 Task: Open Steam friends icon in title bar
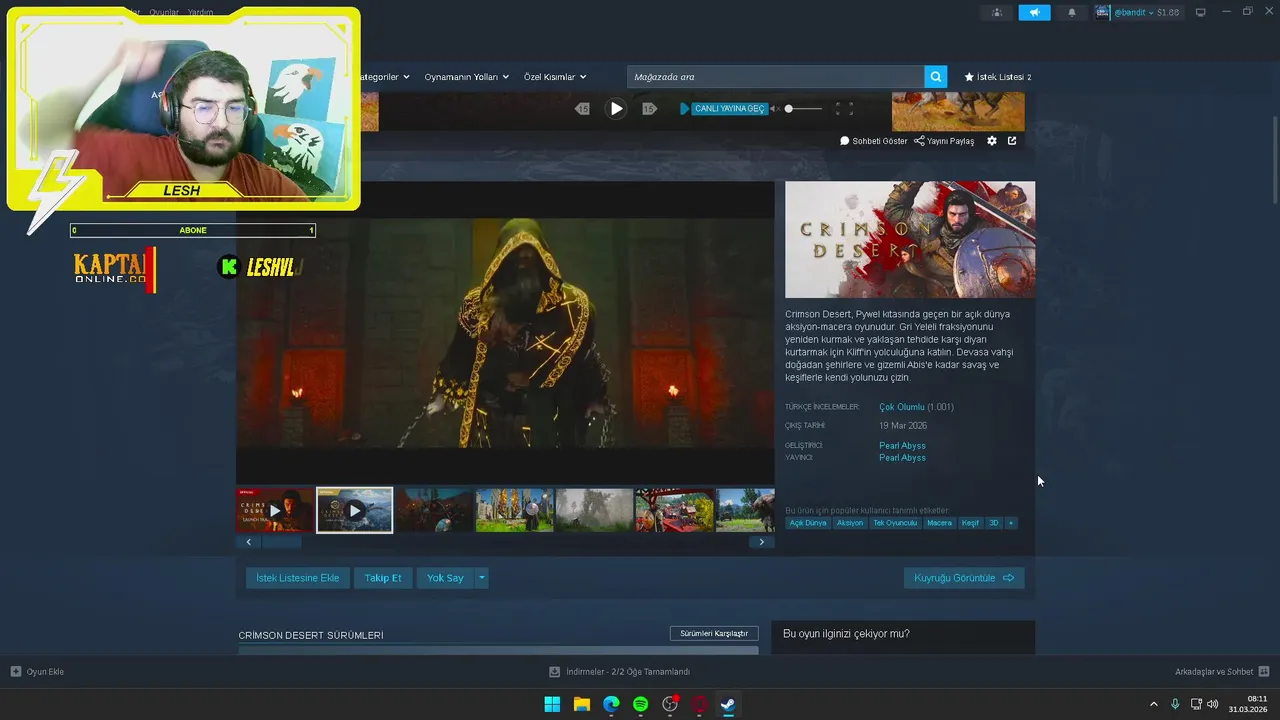pyautogui.click(x=997, y=12)
